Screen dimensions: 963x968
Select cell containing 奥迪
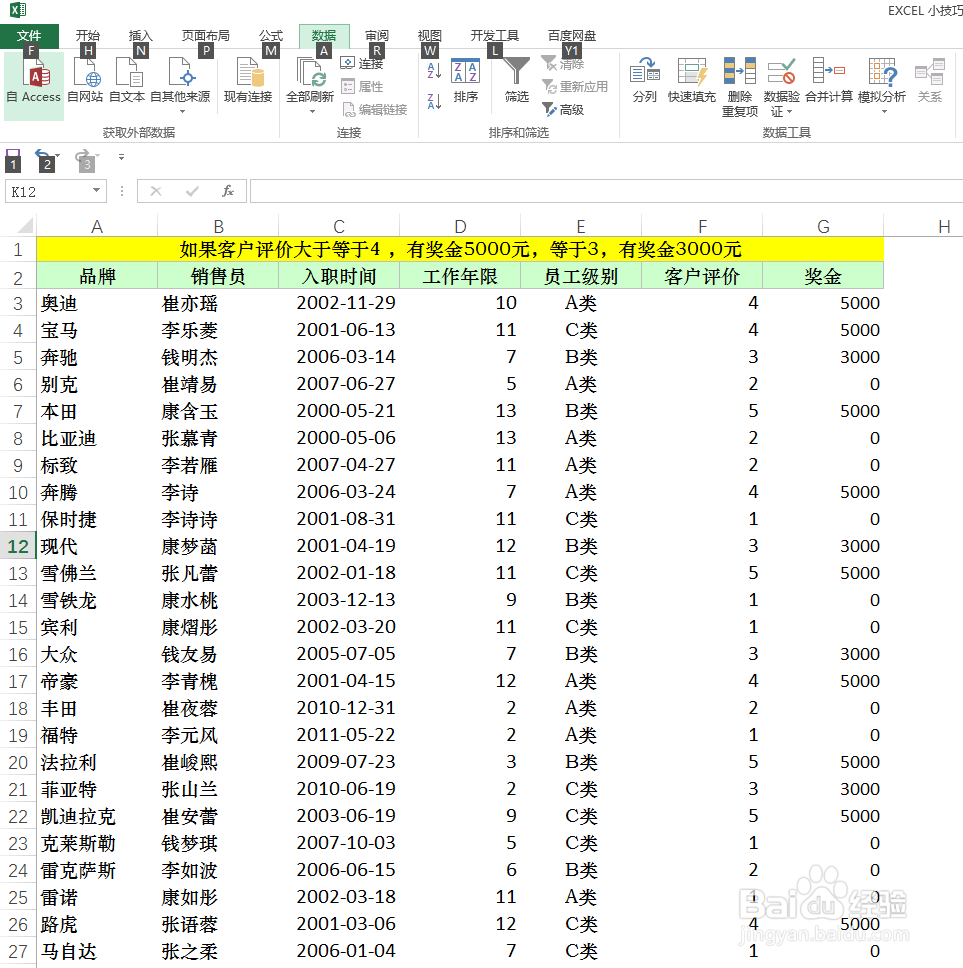(x=97, y=303)
